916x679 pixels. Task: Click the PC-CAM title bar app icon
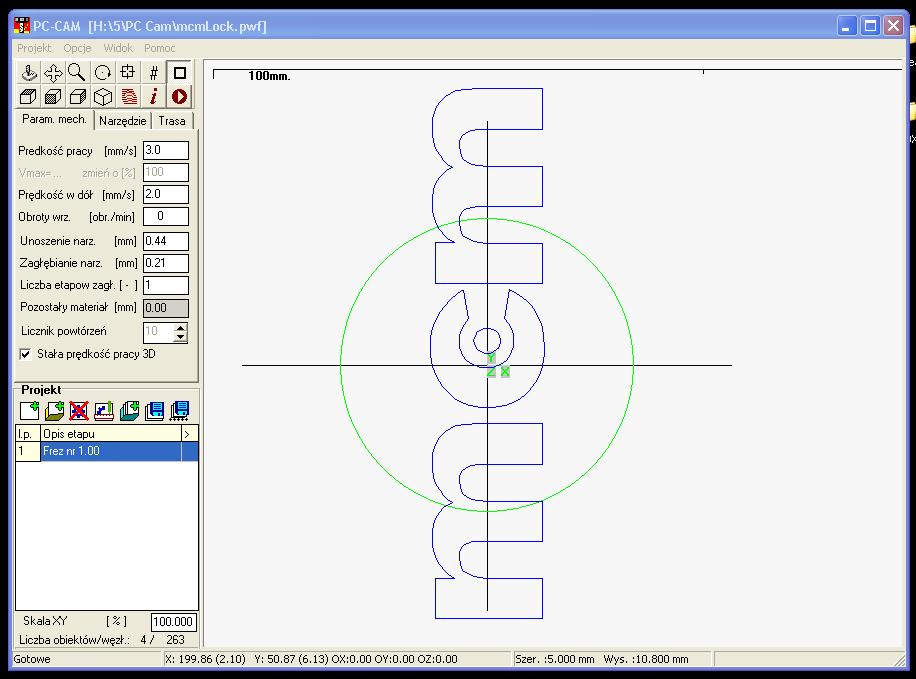pyautogui.click(x=22, y=26)
